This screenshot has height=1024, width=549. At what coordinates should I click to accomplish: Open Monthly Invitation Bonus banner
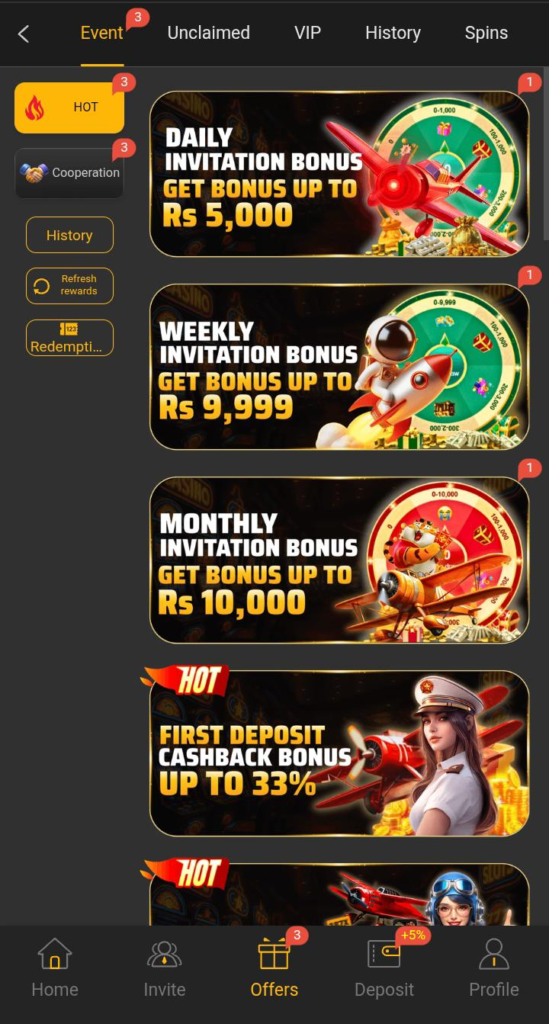click(x=339, y=560)
